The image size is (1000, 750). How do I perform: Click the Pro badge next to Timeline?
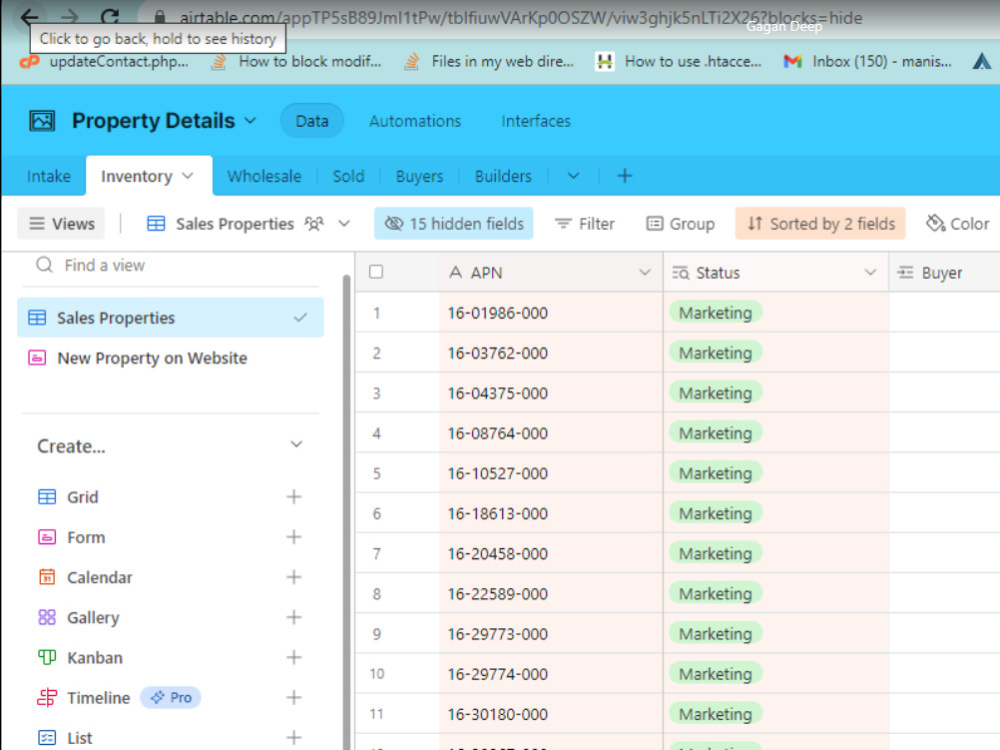point(171,698)
